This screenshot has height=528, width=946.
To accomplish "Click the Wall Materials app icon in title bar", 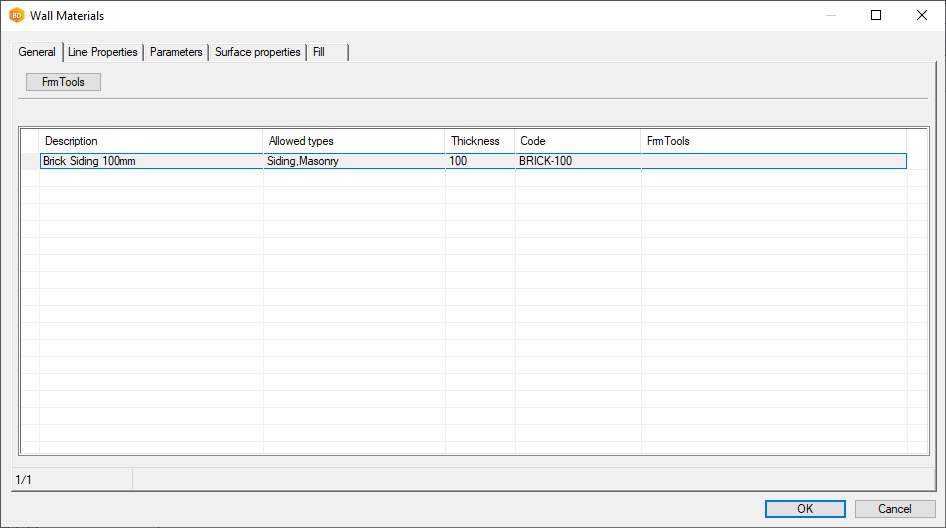I will pos(16,16).
